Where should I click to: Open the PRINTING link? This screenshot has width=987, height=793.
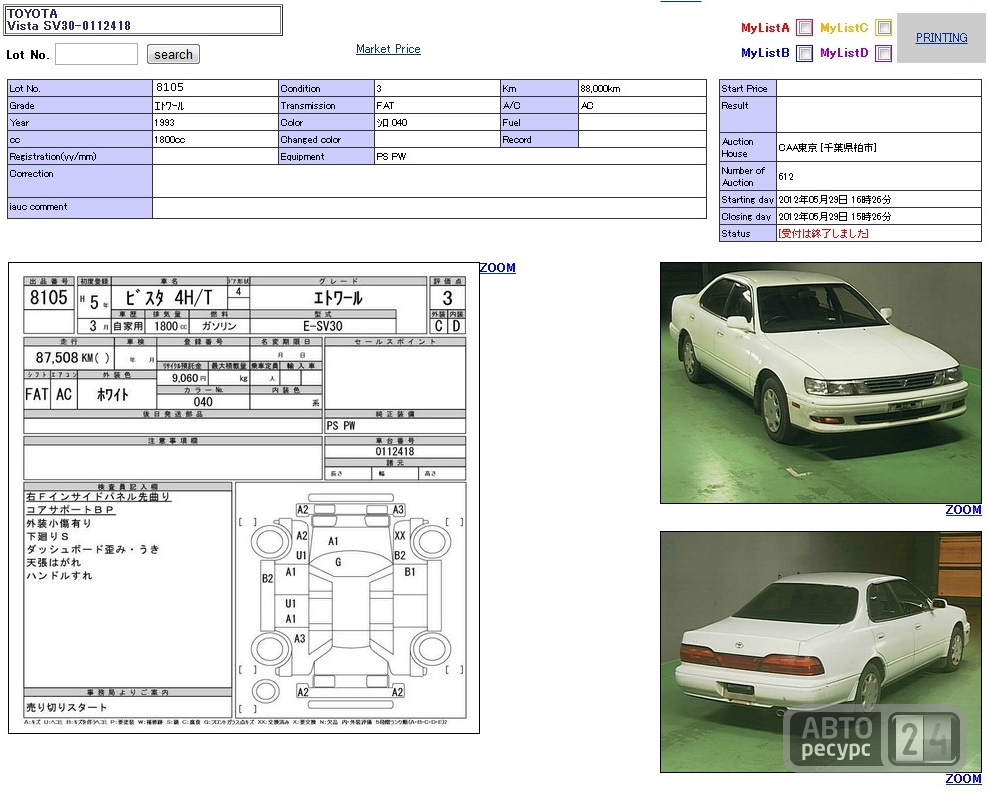click(941, 38)
